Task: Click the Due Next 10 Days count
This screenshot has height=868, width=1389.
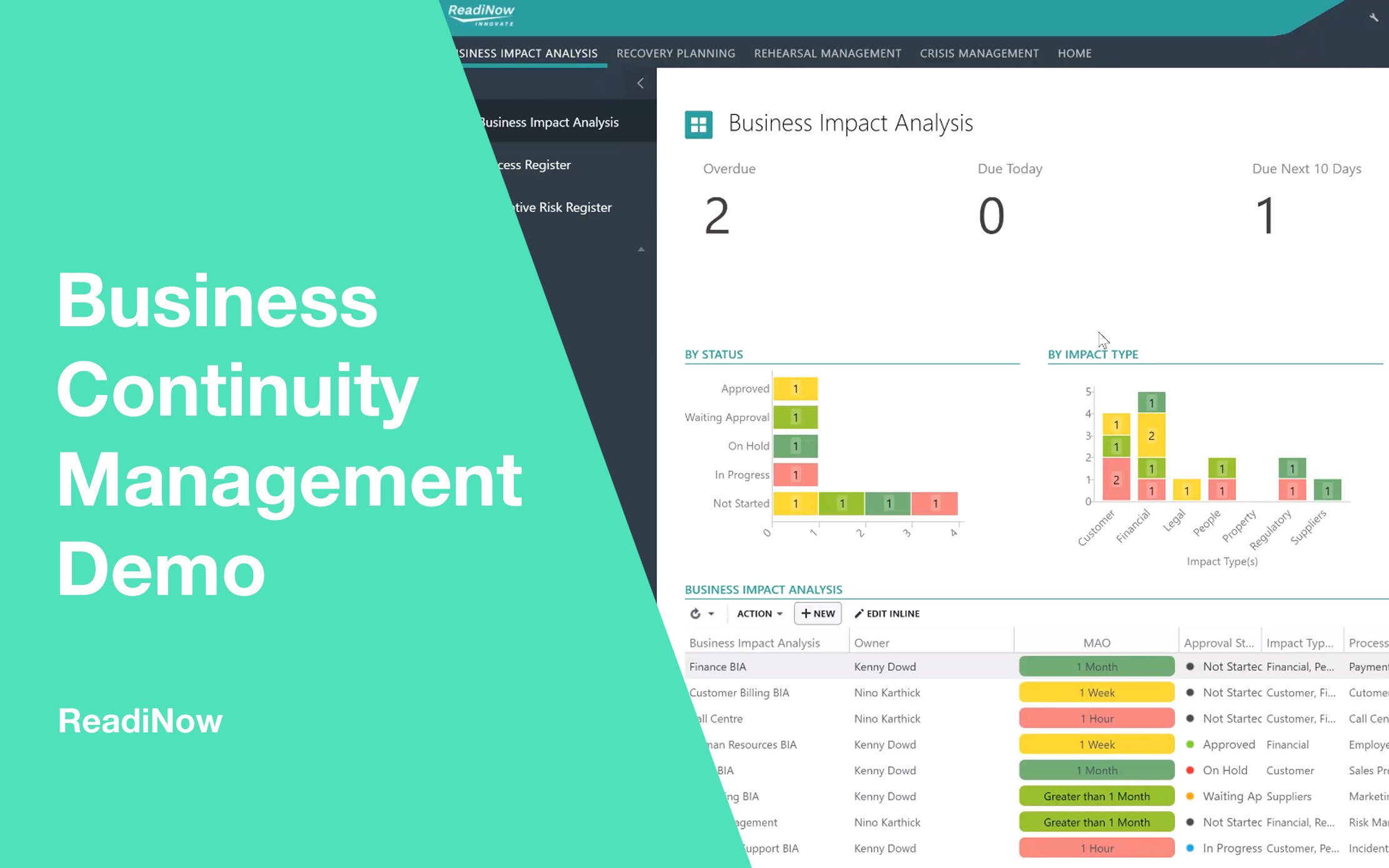Action: pyautogui.click(x=1265, y=216)
